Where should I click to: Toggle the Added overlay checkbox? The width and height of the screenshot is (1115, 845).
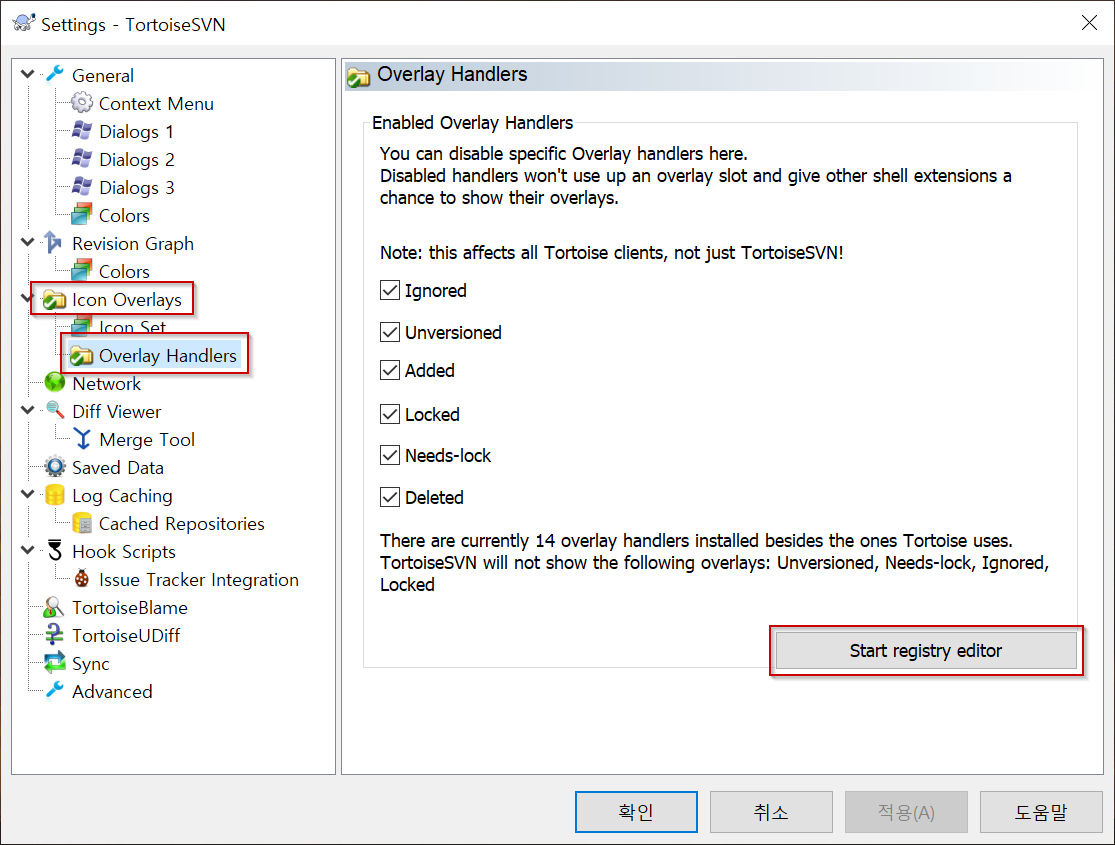(x=390, y=371)
